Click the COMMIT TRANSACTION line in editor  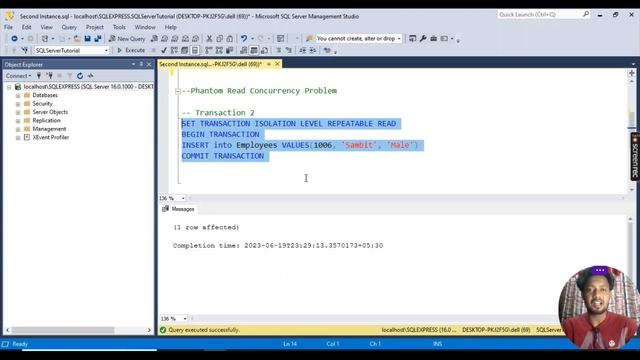(223, 156)
